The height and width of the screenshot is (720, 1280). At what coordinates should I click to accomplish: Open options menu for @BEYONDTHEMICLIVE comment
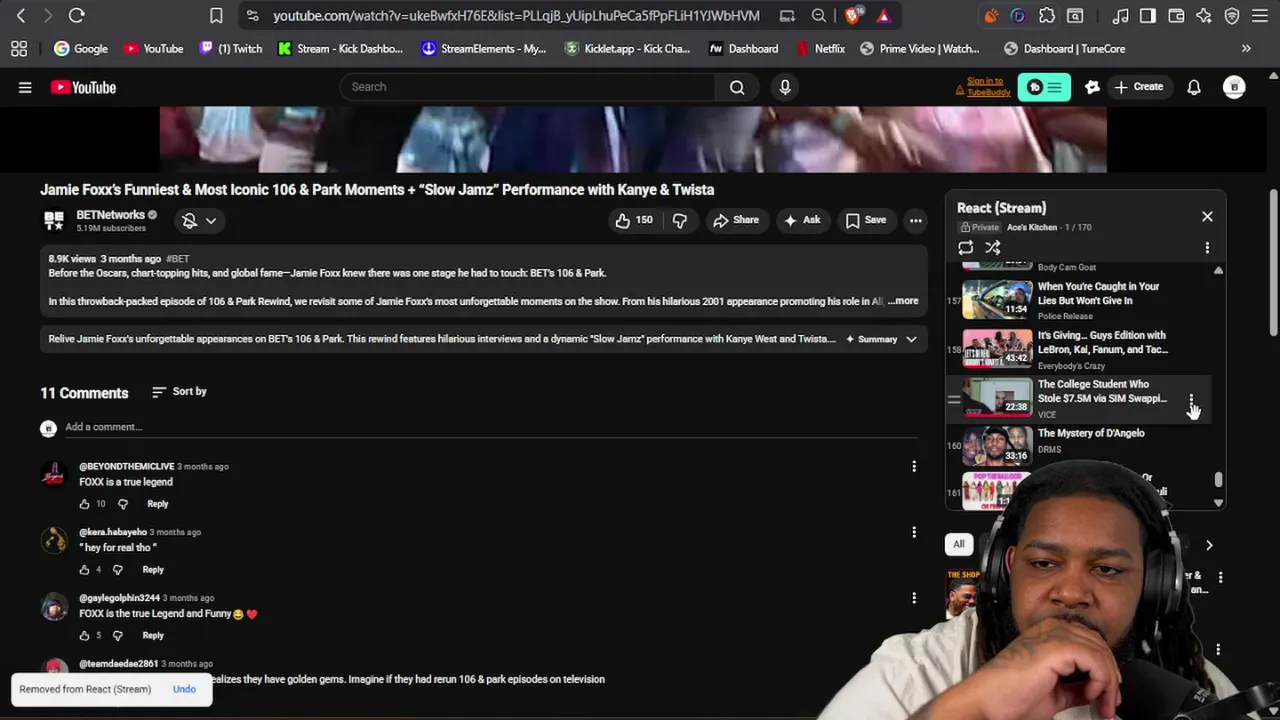913,466
